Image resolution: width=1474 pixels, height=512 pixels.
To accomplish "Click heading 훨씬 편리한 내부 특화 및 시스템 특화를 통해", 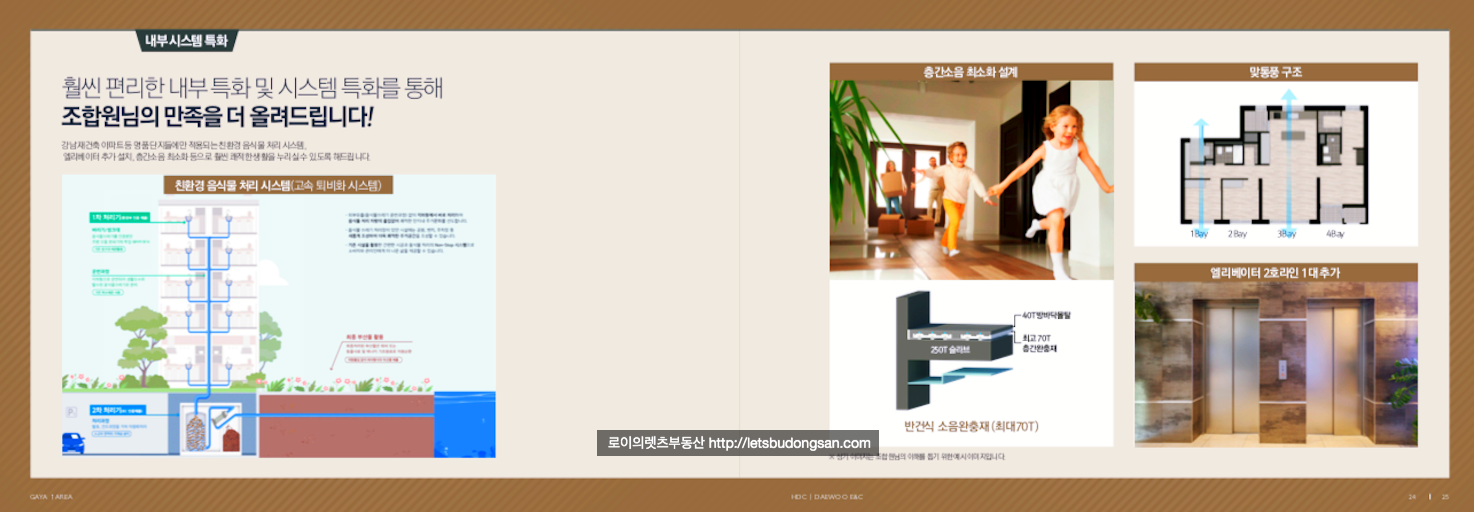I will pos(251,87).
